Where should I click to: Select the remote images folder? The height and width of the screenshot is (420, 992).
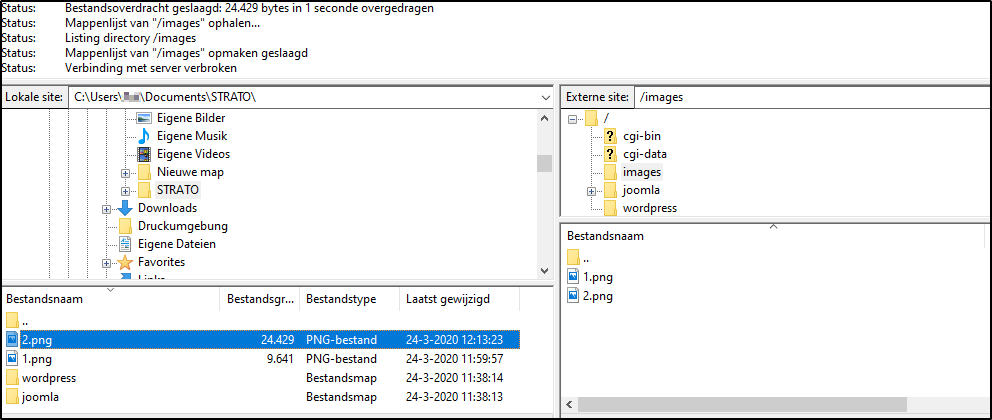click(641, 172)
